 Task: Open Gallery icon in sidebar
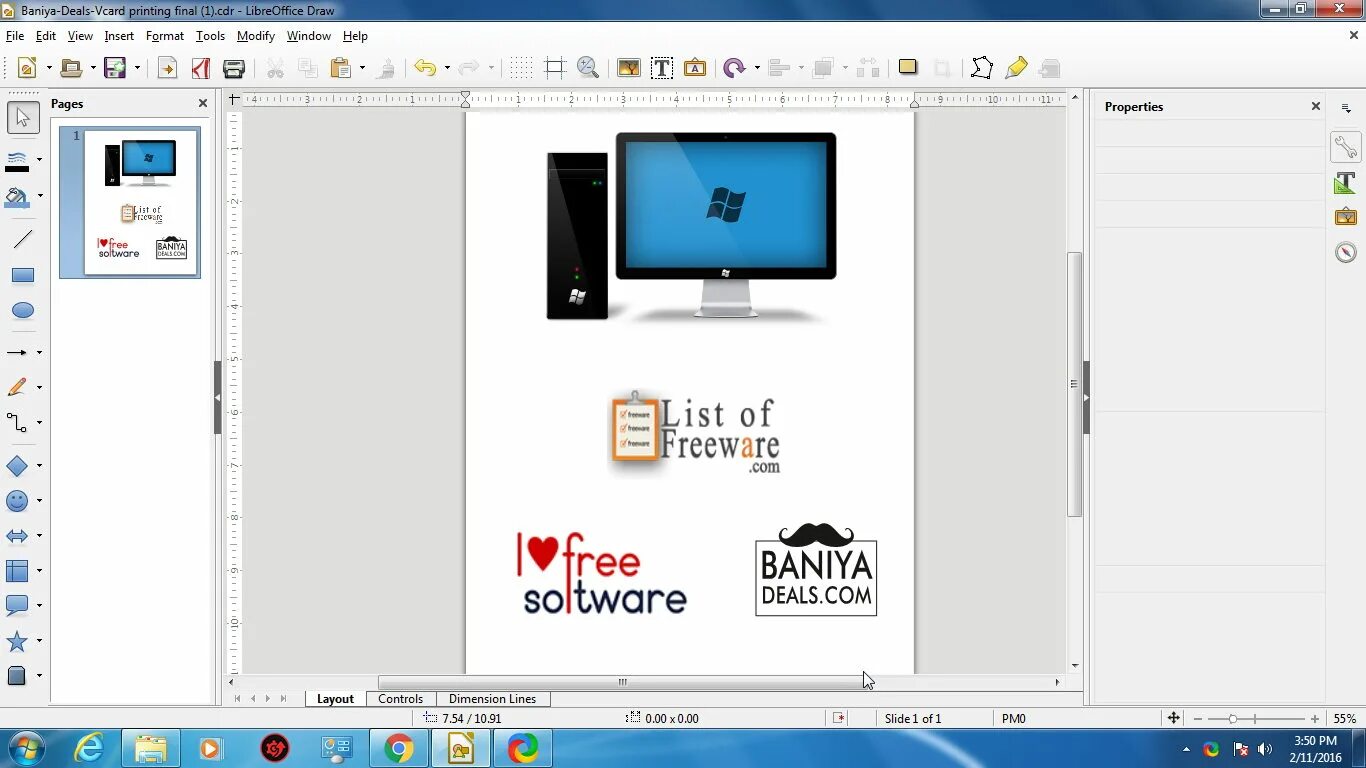point(1346,217)
